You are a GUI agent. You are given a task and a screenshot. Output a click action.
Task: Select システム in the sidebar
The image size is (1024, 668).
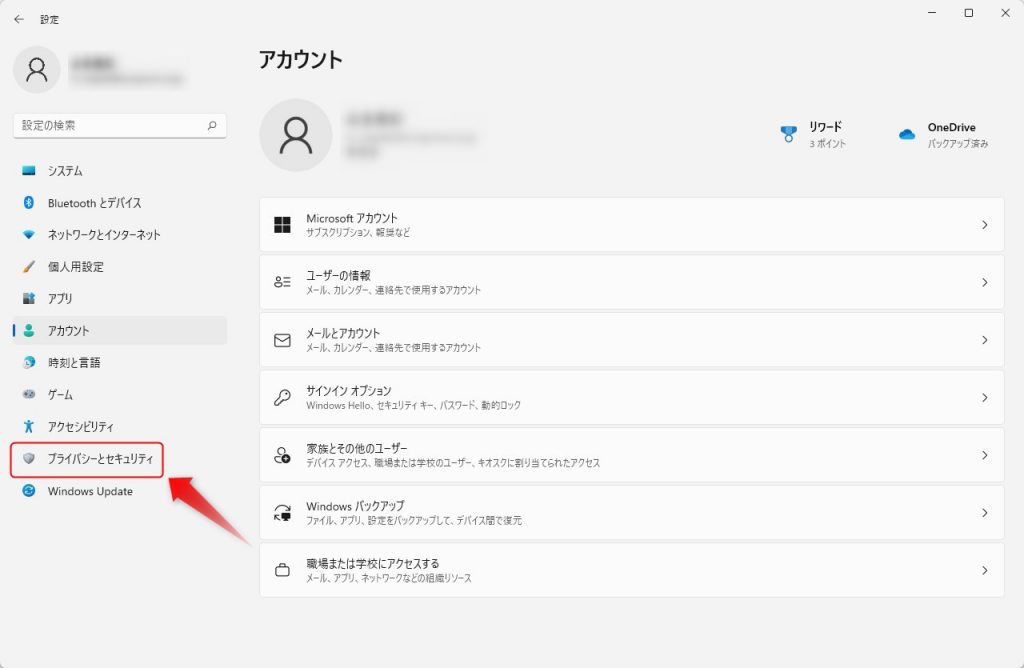tap(120, 170)
